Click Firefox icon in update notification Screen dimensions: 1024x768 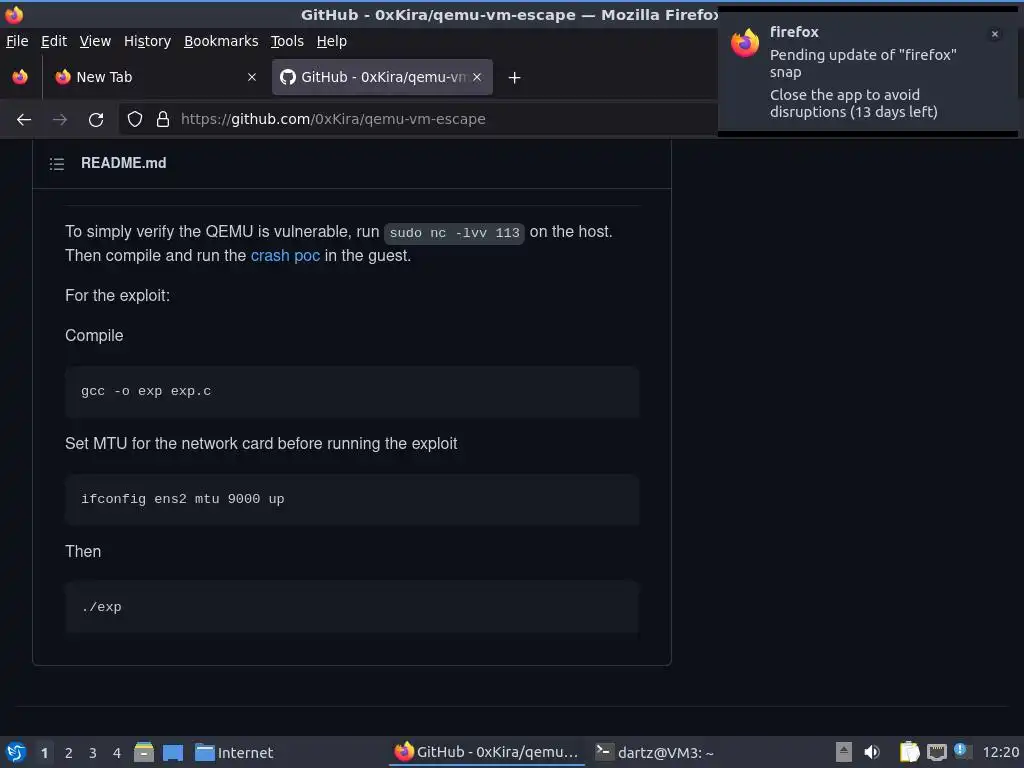click(x=745, y=43)
